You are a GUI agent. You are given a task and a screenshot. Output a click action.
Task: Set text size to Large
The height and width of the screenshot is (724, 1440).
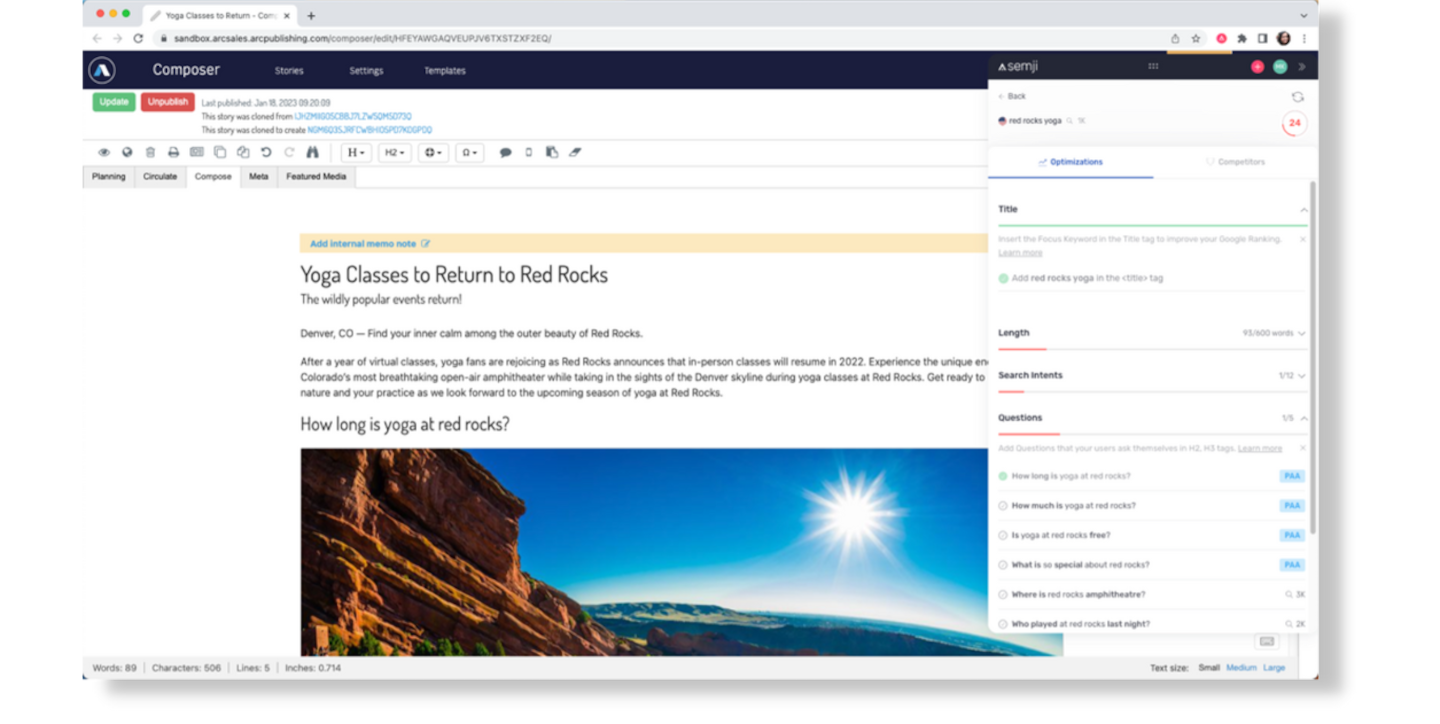click(x=1274, y=668)
